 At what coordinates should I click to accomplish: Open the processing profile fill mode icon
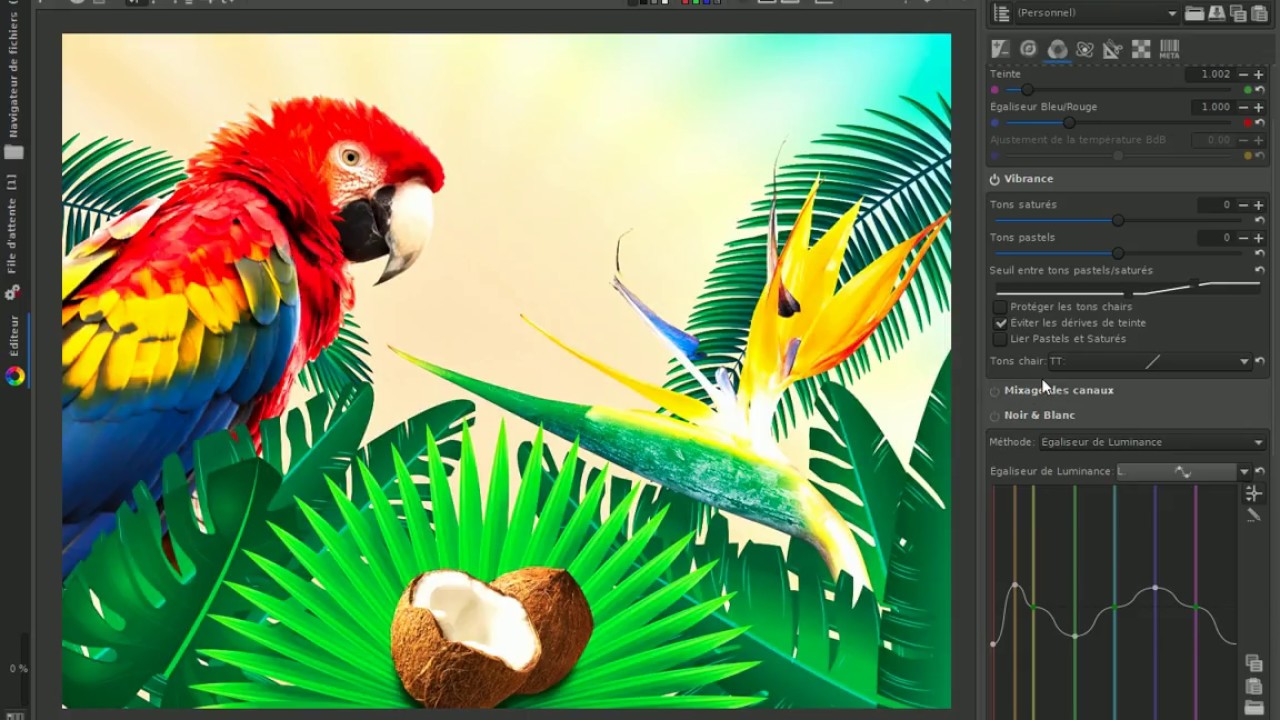[1001, 13]
